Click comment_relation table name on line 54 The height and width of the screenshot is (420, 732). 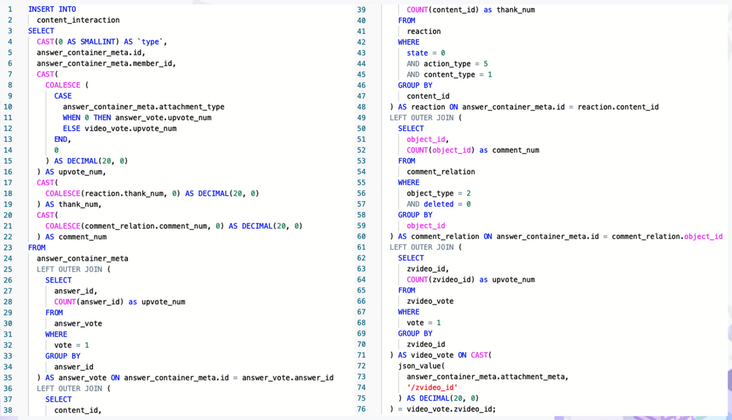click(441, 172)
